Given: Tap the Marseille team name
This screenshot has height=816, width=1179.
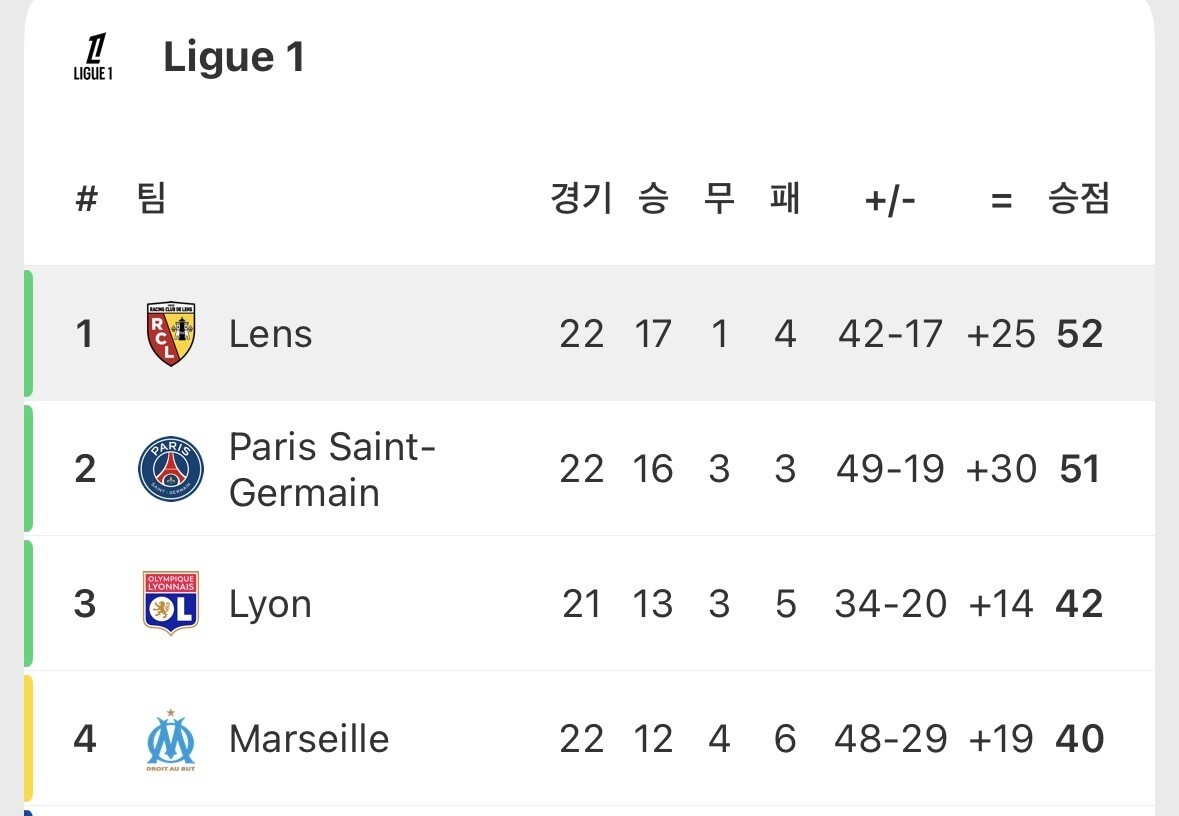Looking at the screenshot, I should point(309,739).
